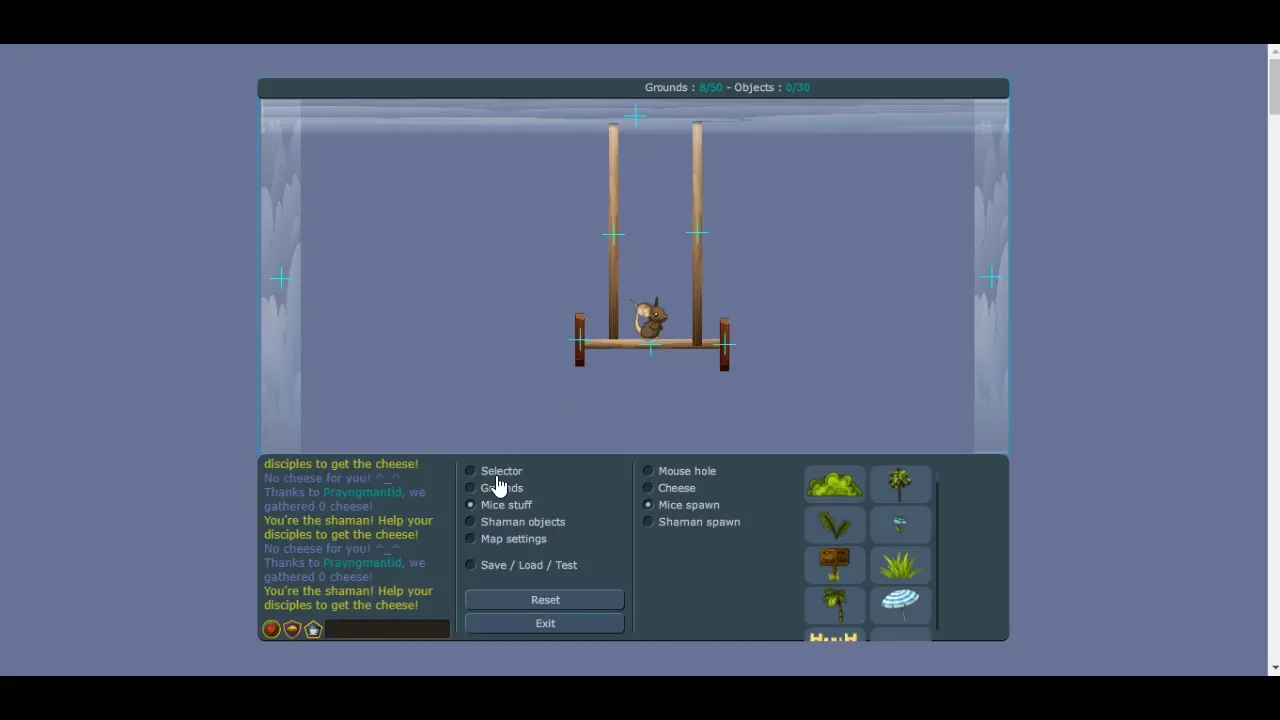Pick the fern leaves decoration
Viewport: 1280px width, 720px height.
pyautogui.click(x=835, y=525)
